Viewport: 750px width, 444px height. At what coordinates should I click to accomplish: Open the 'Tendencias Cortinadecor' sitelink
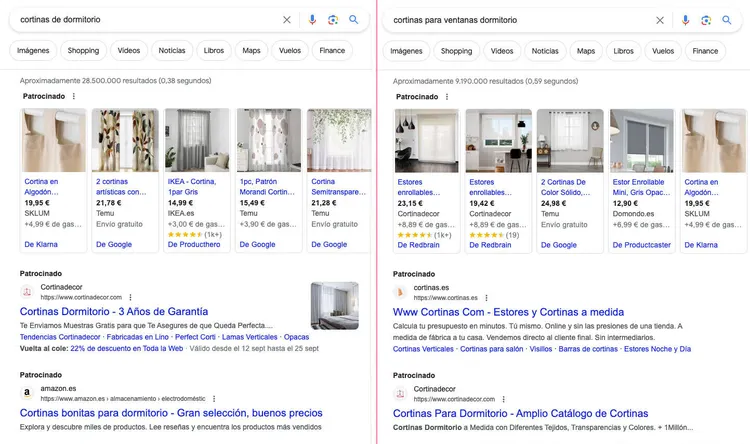(60, 337)
